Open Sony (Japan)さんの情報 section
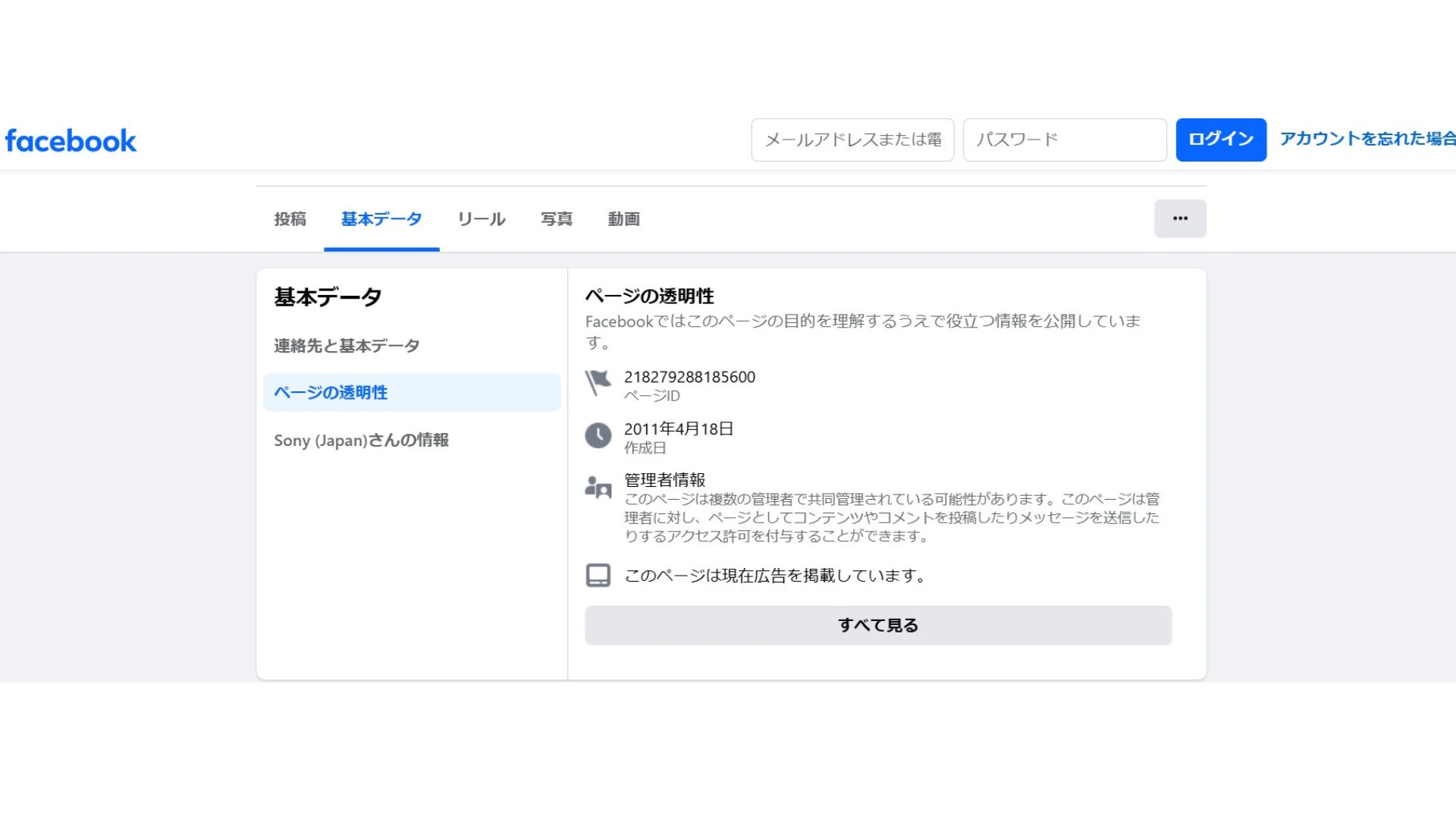This screenshot has height=819, width=1456. (x=361, y=440)
